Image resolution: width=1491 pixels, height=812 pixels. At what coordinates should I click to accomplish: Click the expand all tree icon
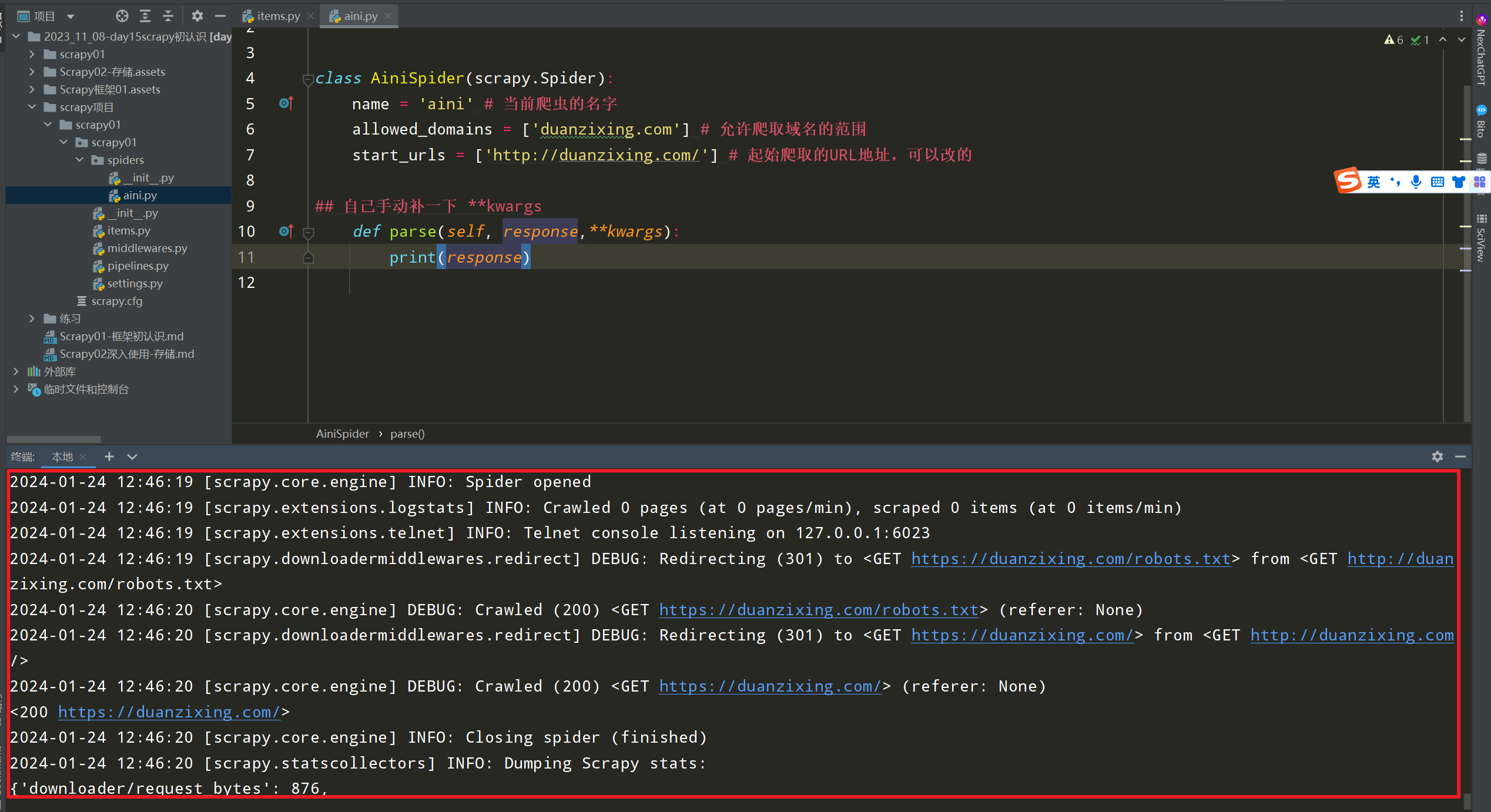(x=145, y=16)
